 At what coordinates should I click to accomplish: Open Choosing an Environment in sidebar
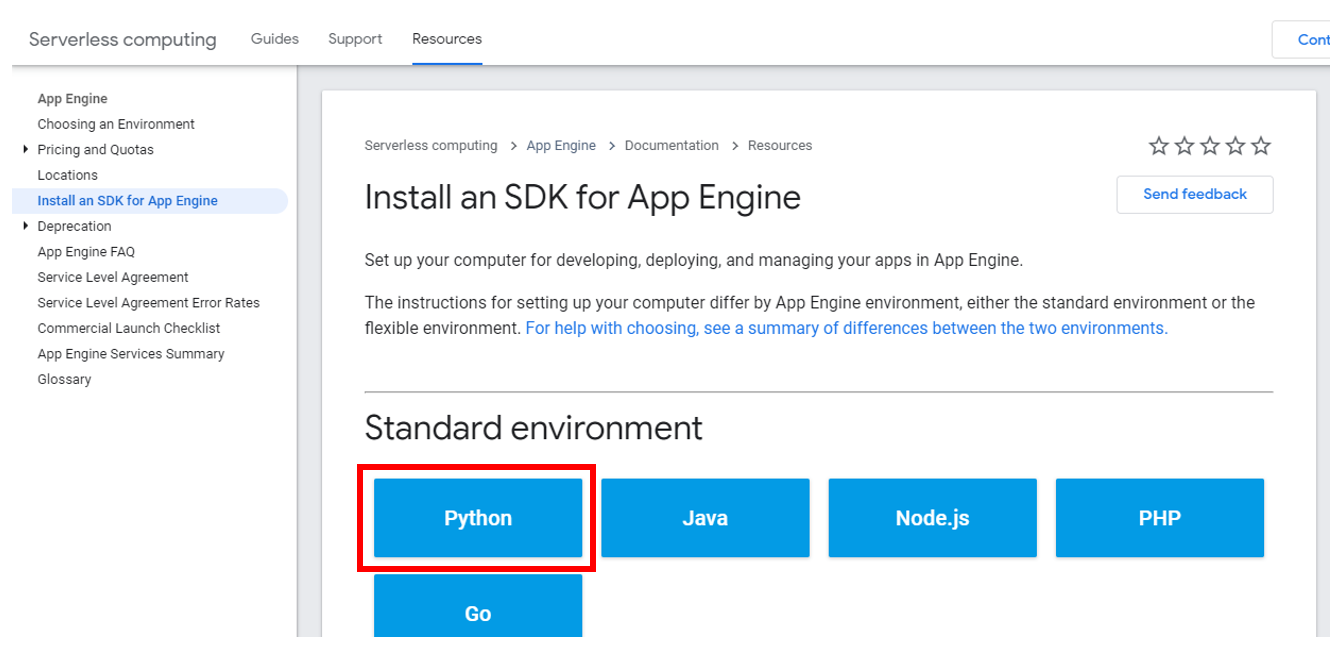click(x=116, y=124)
